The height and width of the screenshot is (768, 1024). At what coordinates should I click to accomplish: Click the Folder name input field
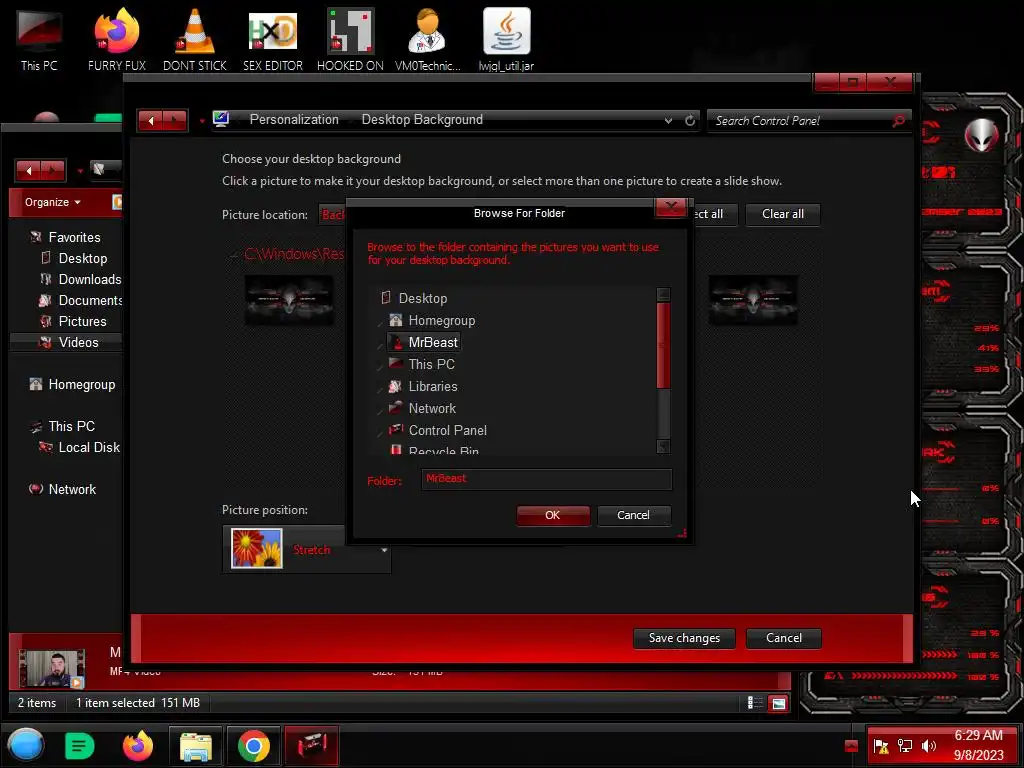pyautogui.click(x=547, y=479)
